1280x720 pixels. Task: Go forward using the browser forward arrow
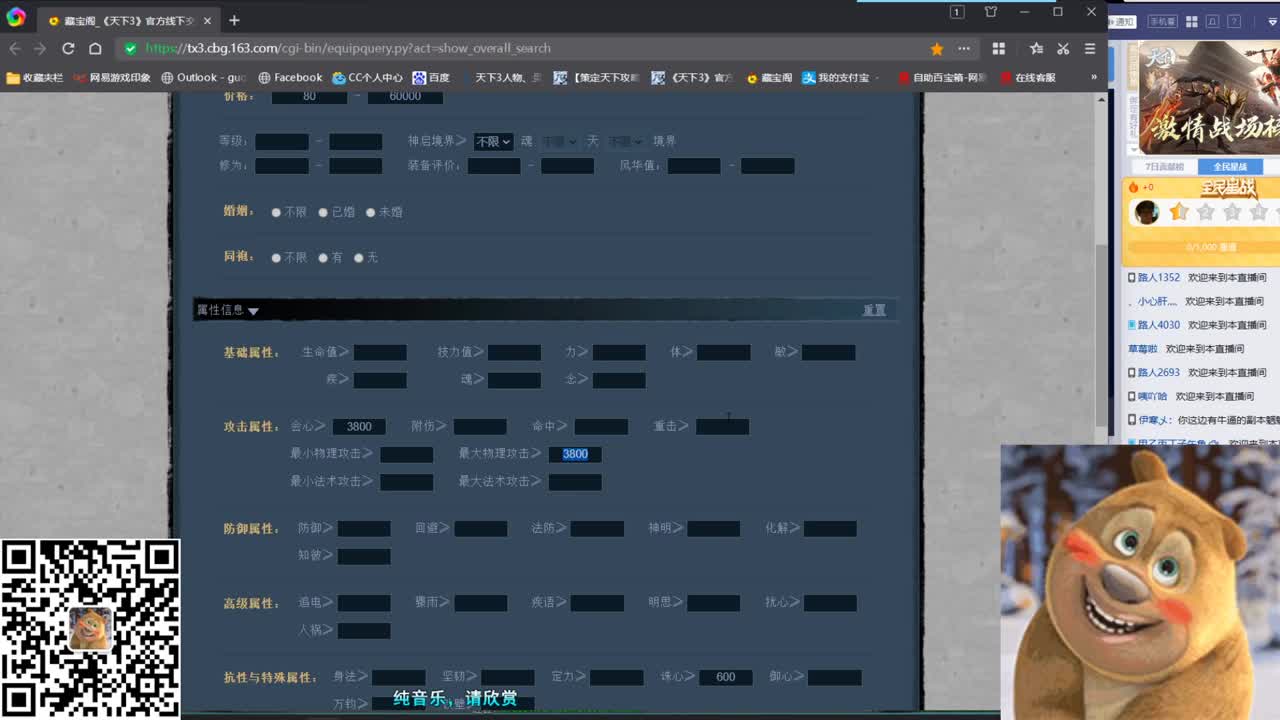(x=40, y=48)
